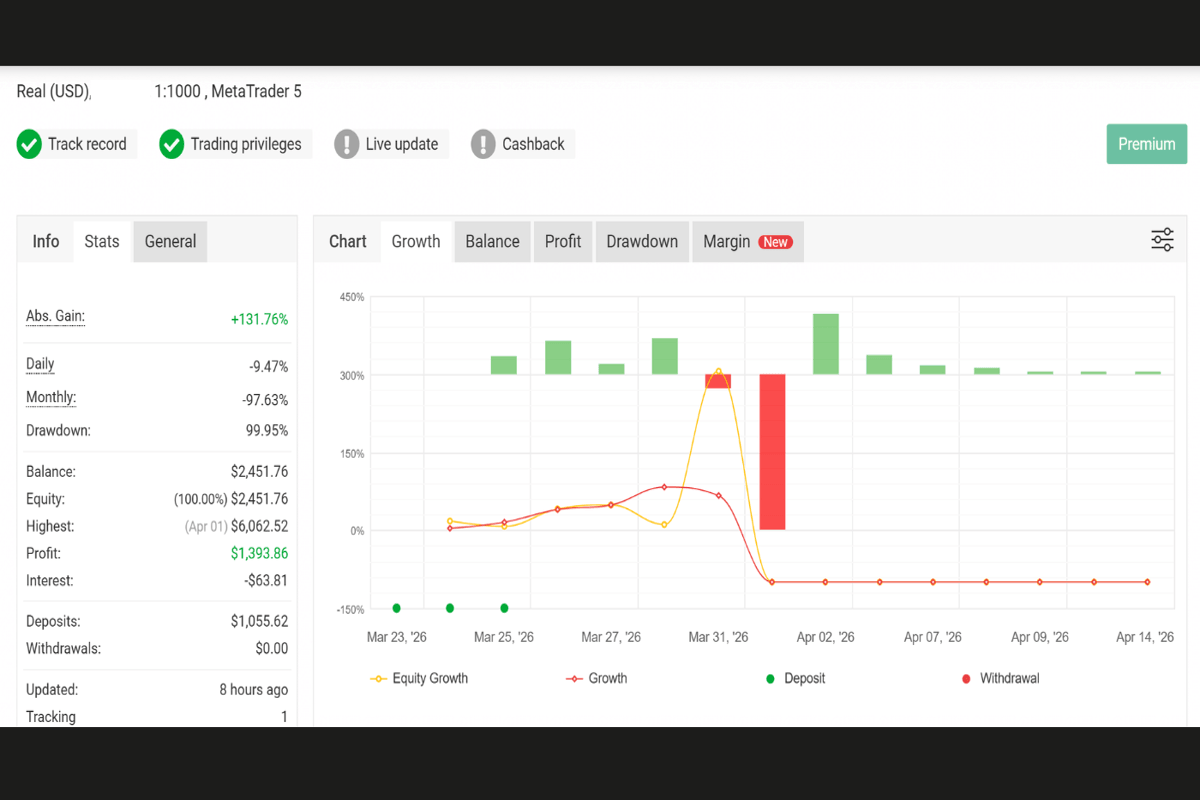Click the Balance row label in stats
This screenshot has height=800, width=1200.
coord(51,471)
